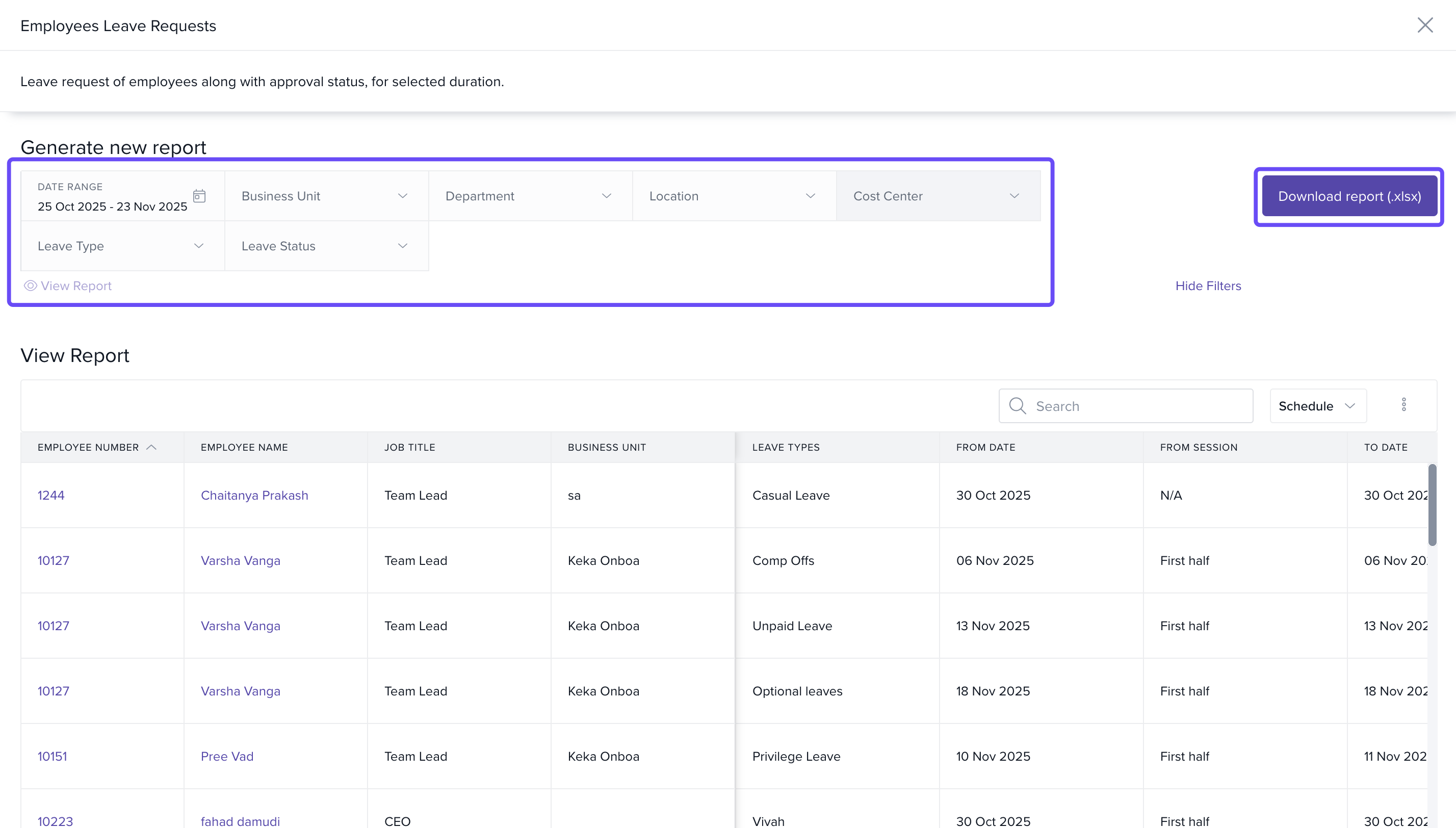Click the magnifier icon in the search box
The width and height of the screenshot is (1456, 828).
click(1017, 406)
